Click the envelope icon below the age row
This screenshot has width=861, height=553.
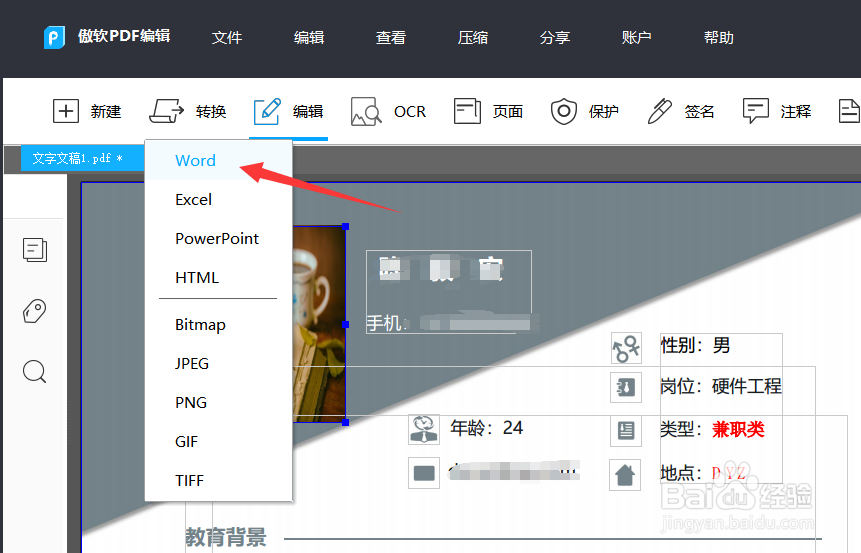click(x=424, y=473)
